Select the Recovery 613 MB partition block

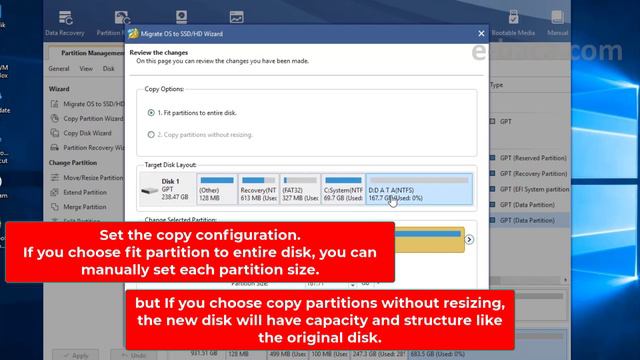coord(259,189)
